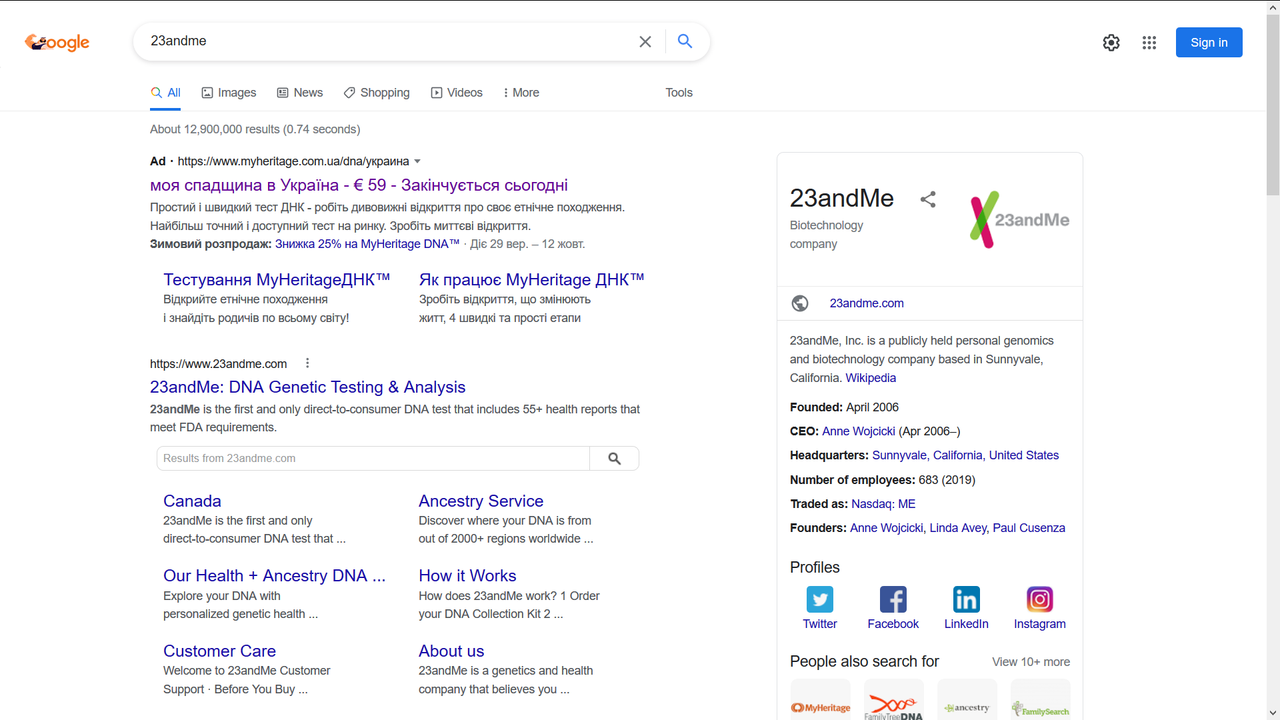Open Тестування MyHeritageДНК sitelink
The height and width of the screenshot is (720, 1280).
277,279
